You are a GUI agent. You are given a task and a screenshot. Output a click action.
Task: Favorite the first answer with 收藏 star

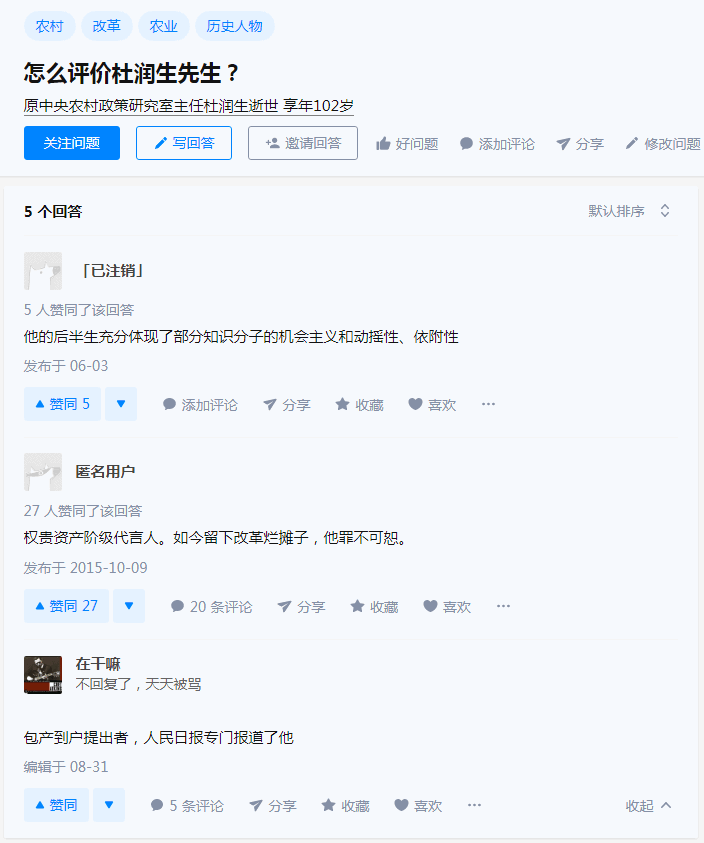click(x=359, y=404)
